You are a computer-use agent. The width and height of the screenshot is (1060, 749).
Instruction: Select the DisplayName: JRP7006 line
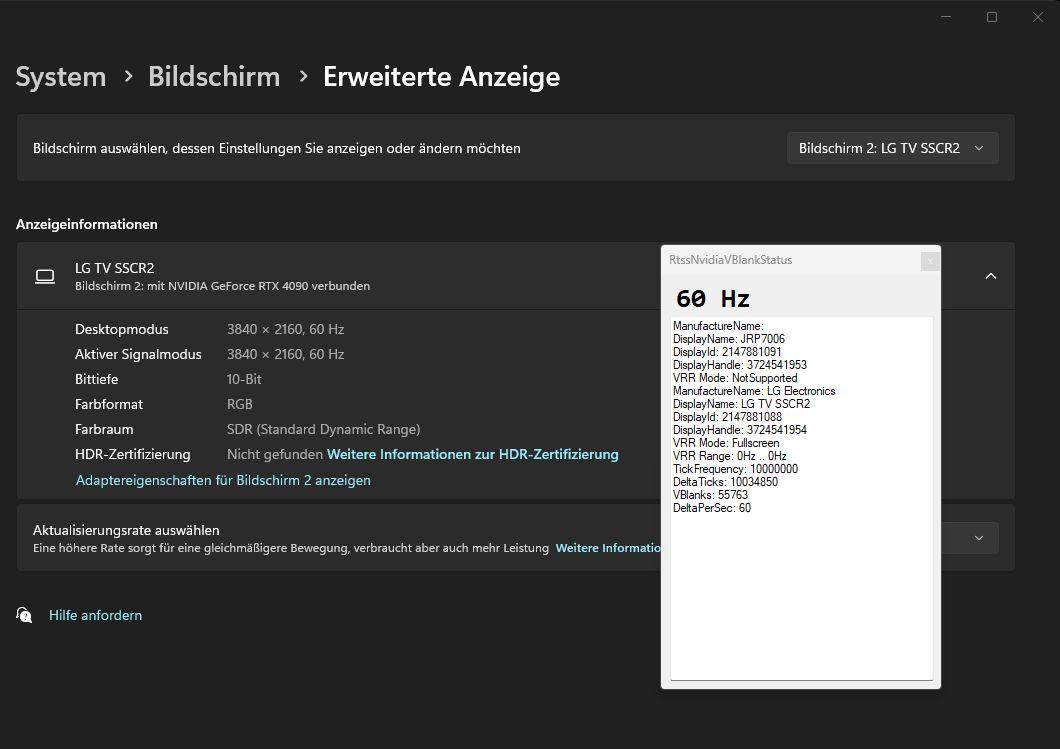pyautogui.click(x=729, y=339)
